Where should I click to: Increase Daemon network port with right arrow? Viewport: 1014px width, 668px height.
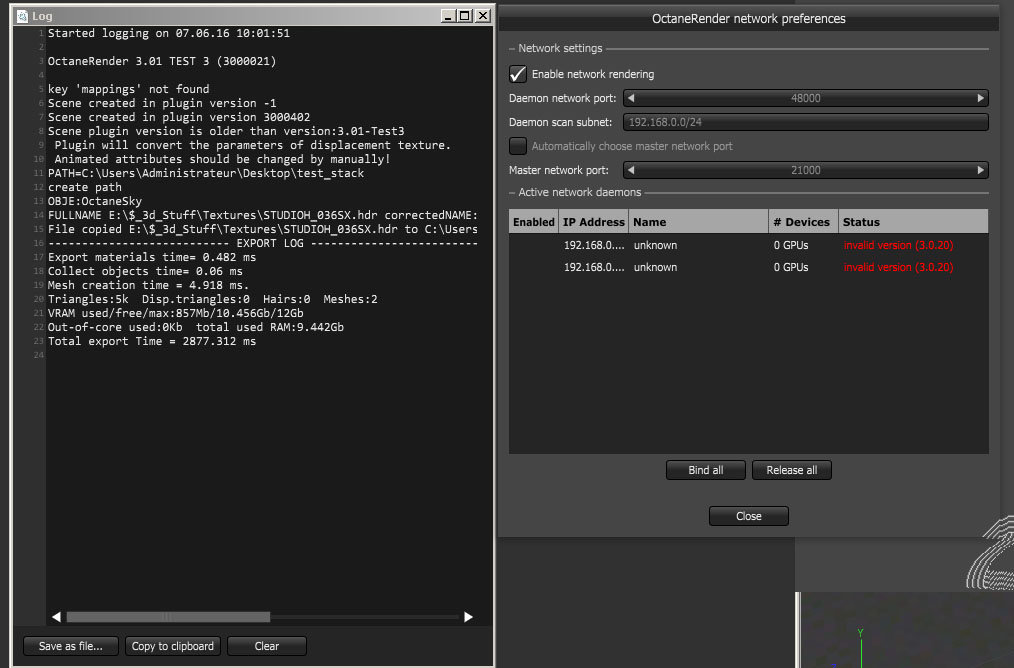coord(980,98)
